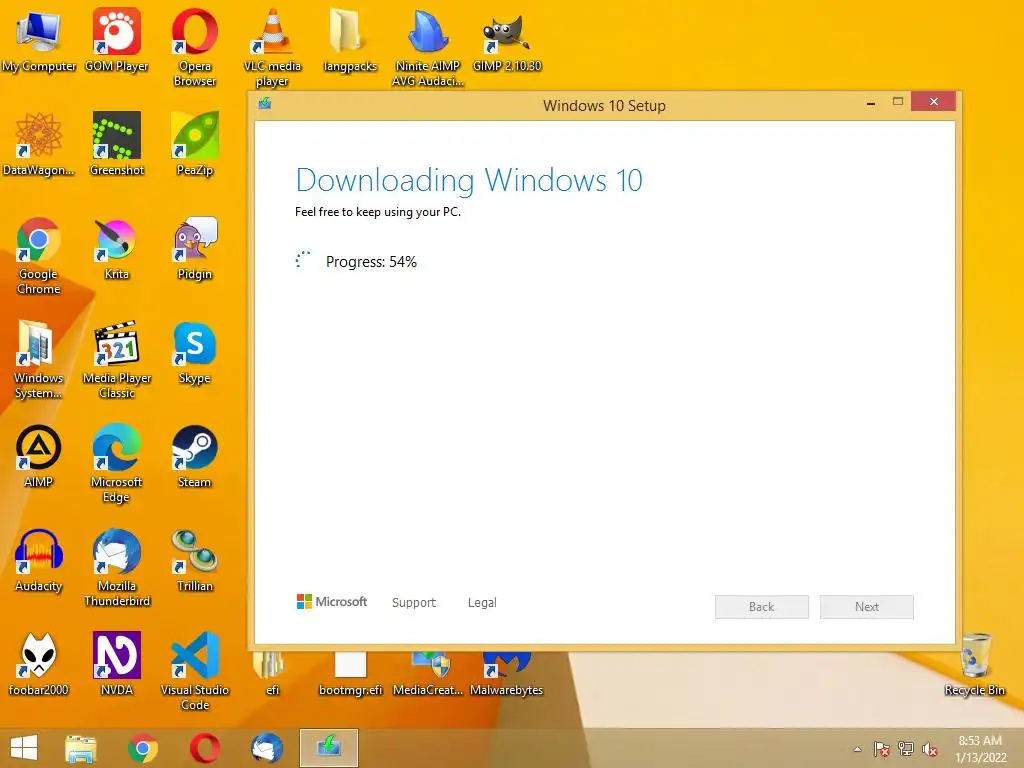Open the Support link in Setup
This screenshot has height=768, width=1024.
413,602
